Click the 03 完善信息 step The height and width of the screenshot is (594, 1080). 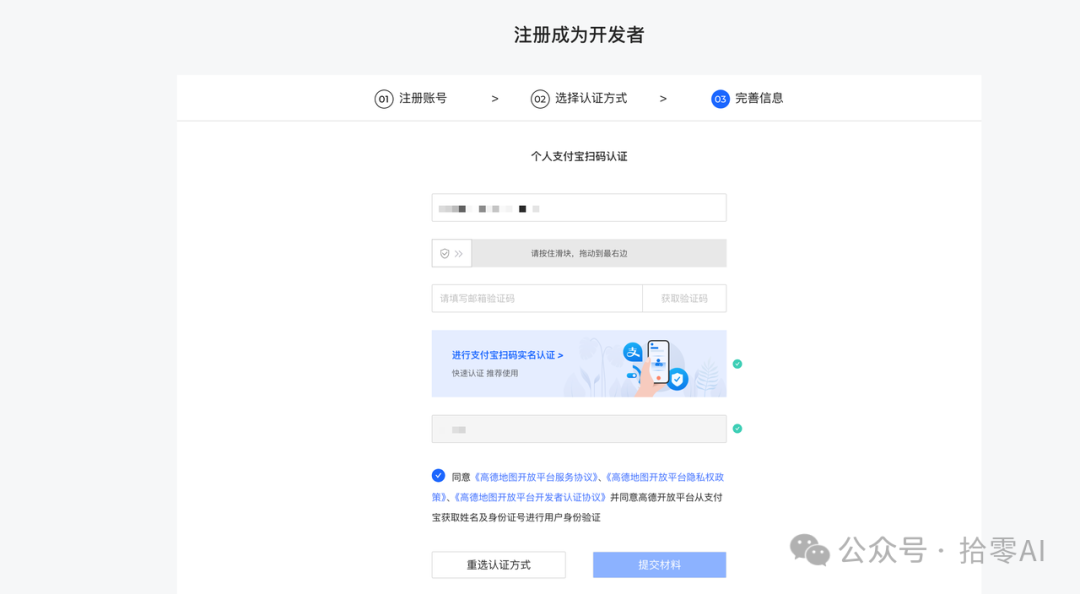pyautogui.click(x=747, y=99)
